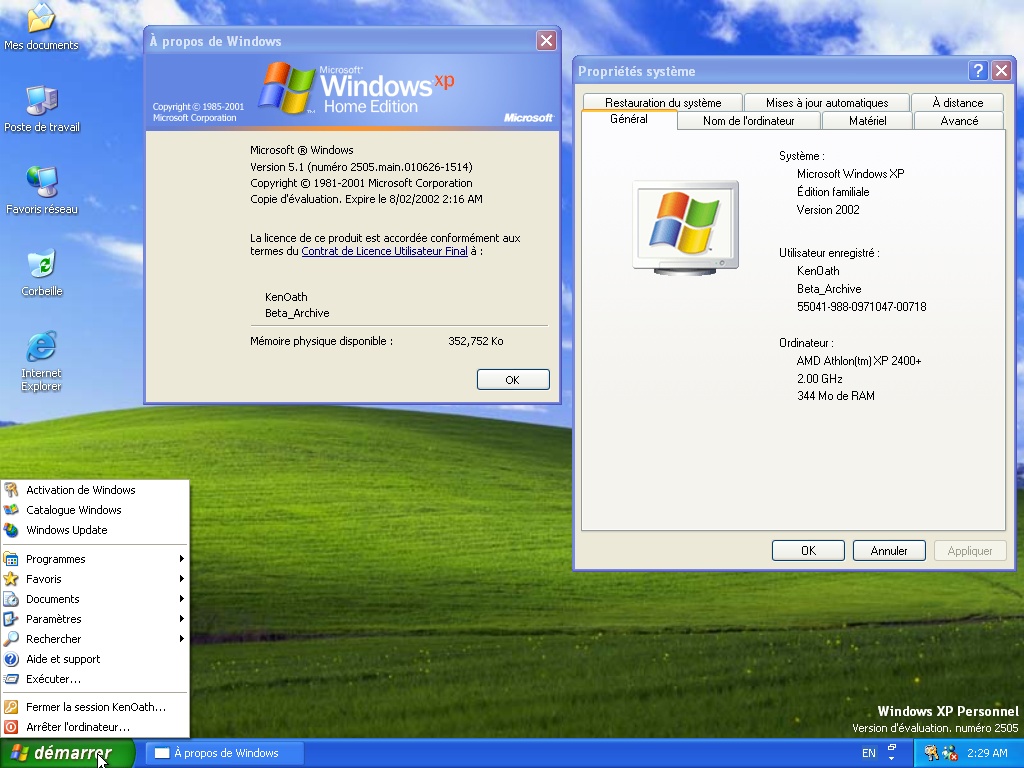The height and width of the screenshot is (768, 1024).
Task: Close the À propos de Windows dialog
Action: click(x=546, y=40)
